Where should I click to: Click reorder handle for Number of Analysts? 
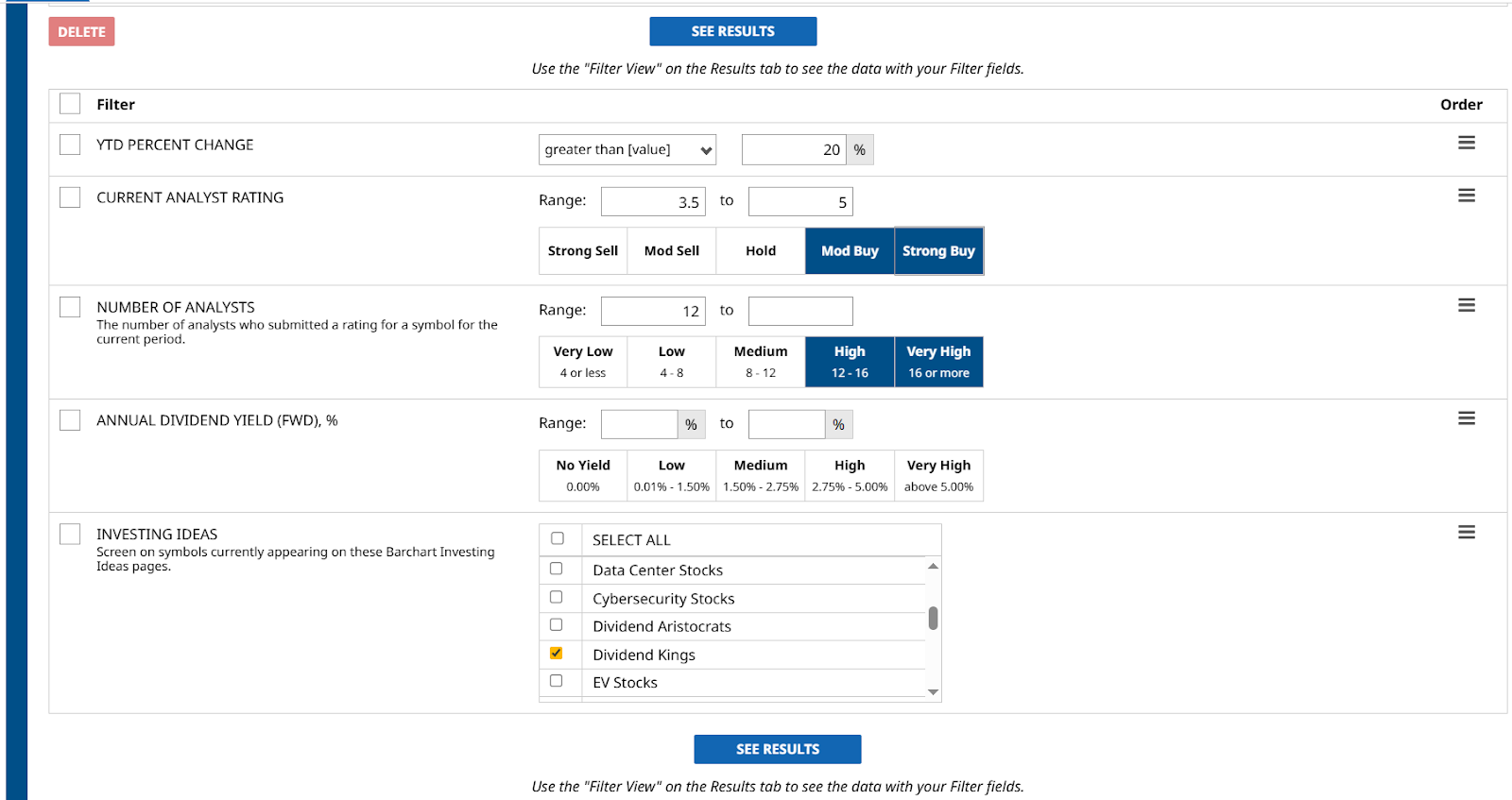(x=1466, y=305)
